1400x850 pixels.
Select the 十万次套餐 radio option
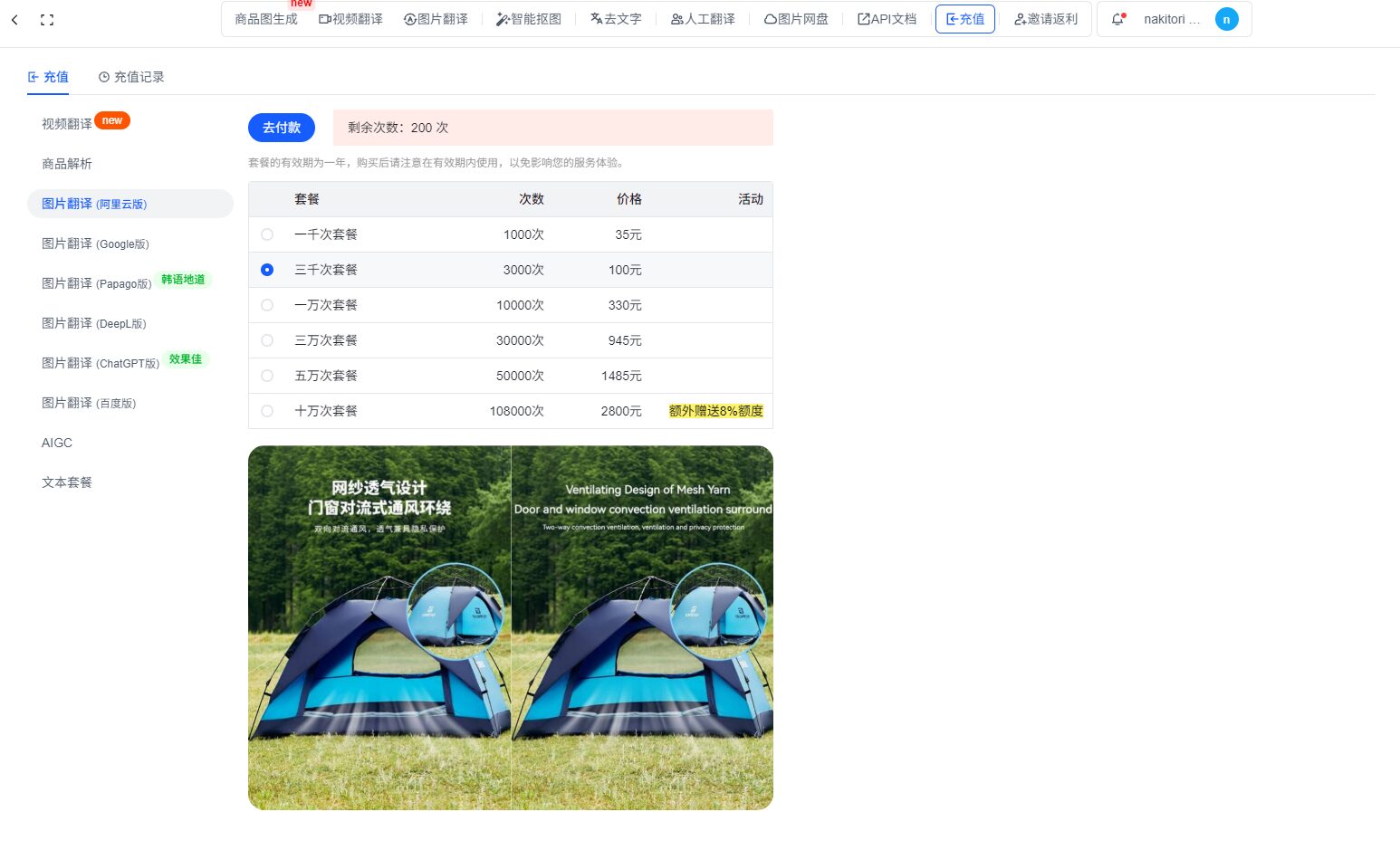[x=266, y=411]
